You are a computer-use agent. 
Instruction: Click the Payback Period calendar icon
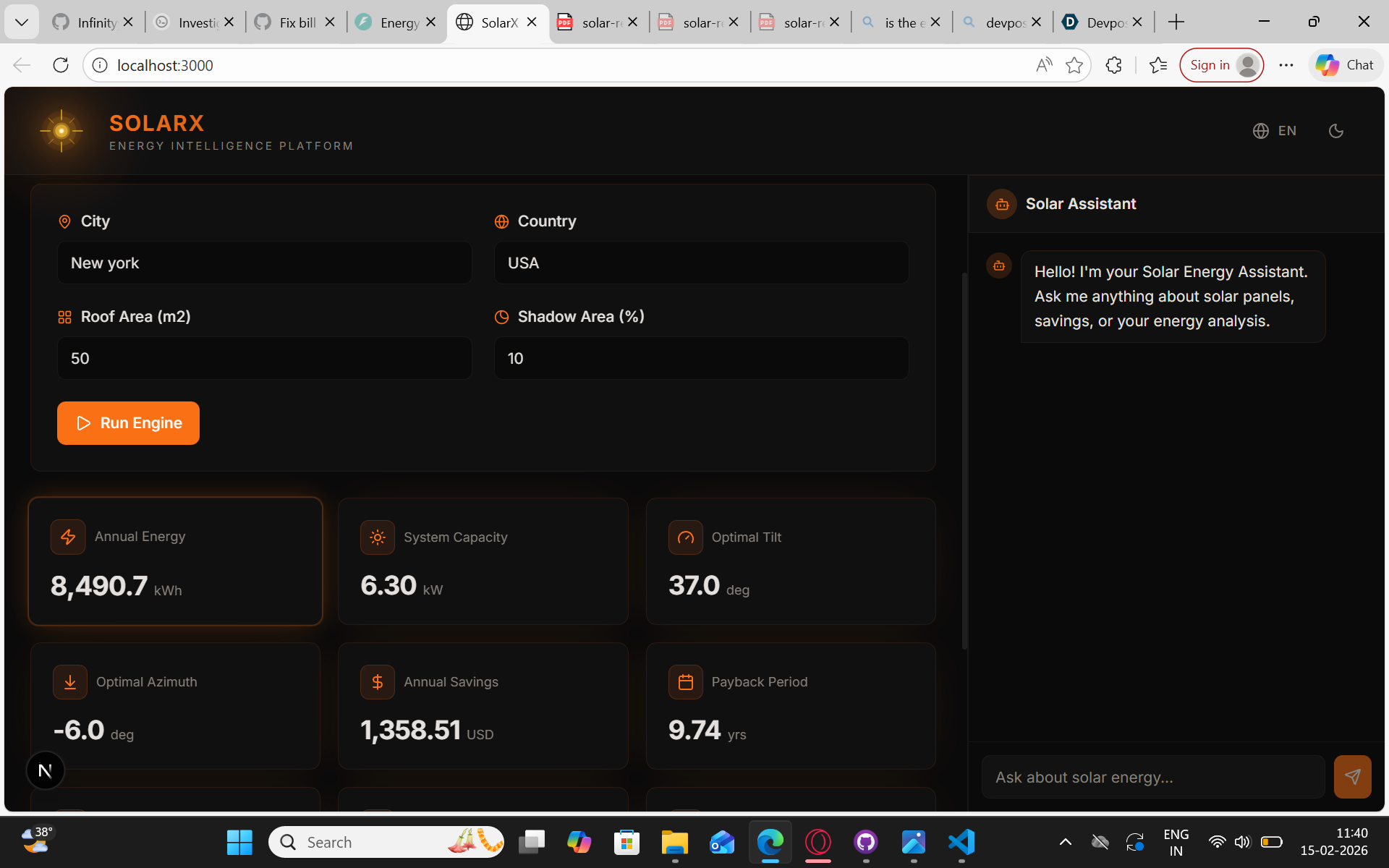(685, 682)
